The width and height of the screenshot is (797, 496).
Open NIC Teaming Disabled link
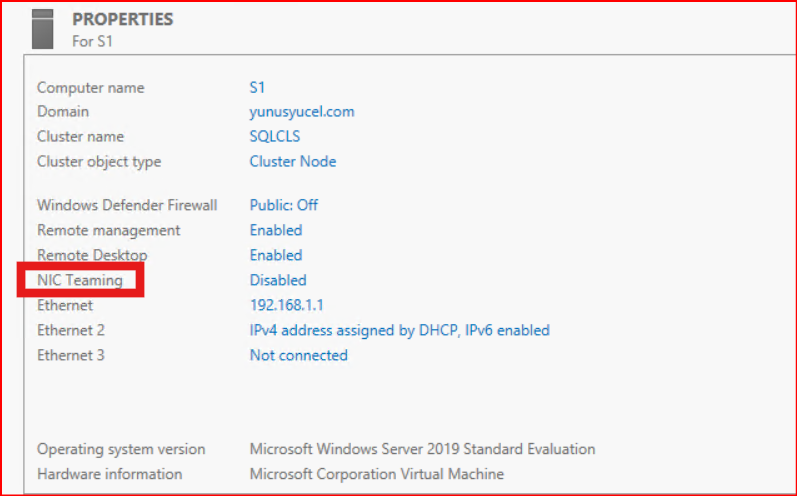coord(278,280)
